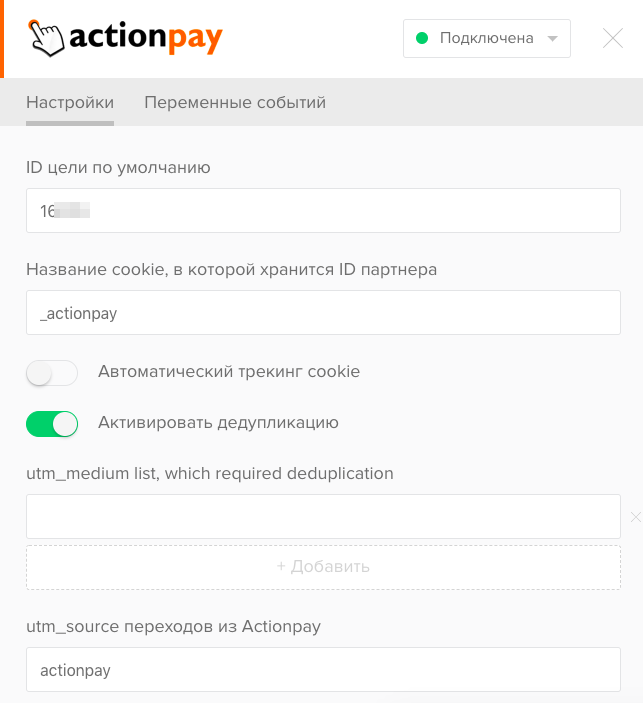Click the utm_medium list deduplication label
This screenshot has width=643, height=703.
coord(210,473)
